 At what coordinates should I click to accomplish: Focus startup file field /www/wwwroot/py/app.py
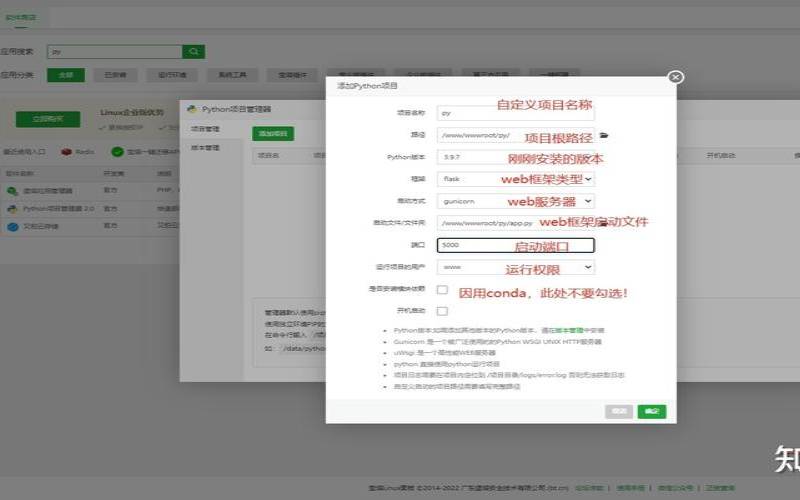516,223
